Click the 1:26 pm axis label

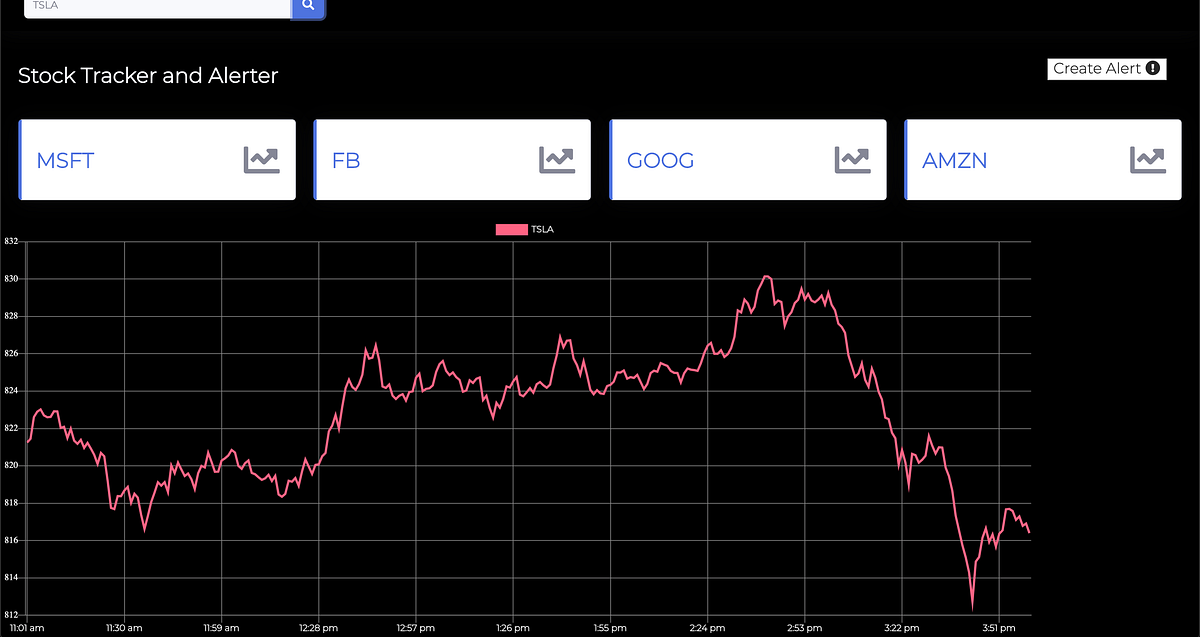pyautogui.click(x=512, y=629)
